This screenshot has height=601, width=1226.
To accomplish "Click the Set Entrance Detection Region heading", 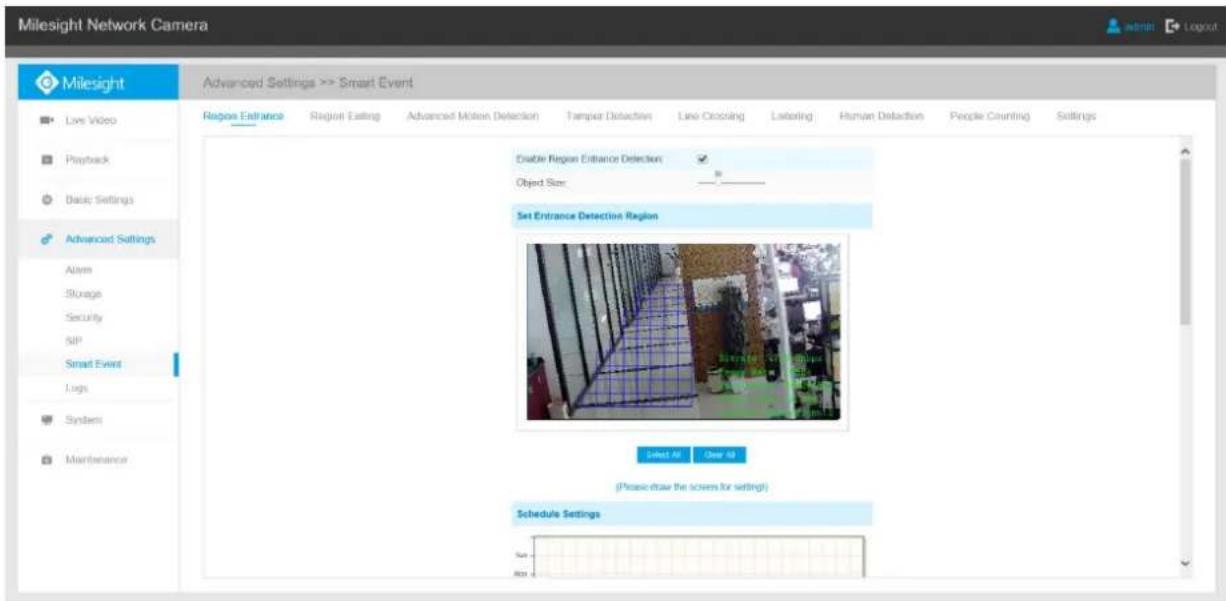I will (x=587, y=216).
